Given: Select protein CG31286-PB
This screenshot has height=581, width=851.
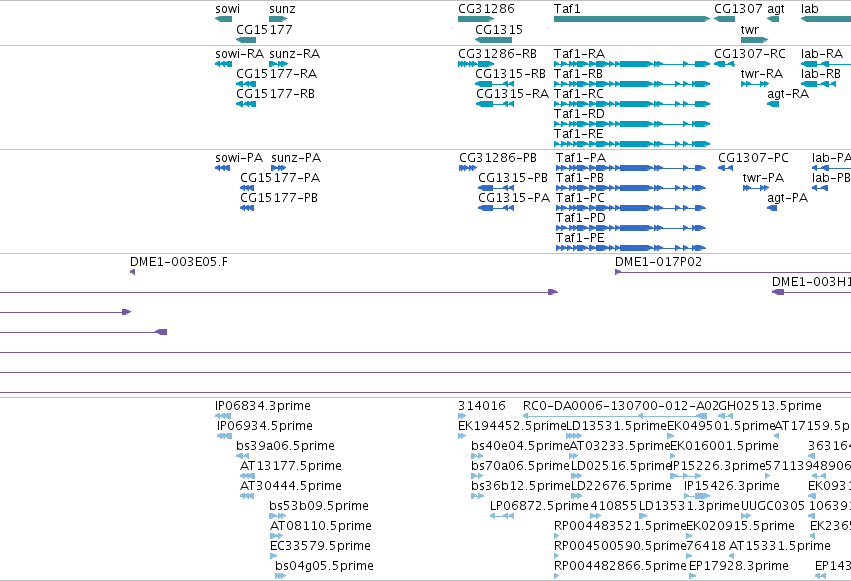Looking at the screenshot, I should click(498, 158).
